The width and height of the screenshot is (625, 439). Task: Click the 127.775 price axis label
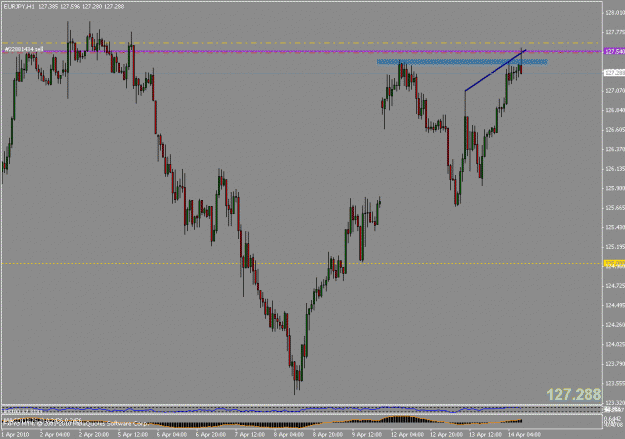[615, 32]
